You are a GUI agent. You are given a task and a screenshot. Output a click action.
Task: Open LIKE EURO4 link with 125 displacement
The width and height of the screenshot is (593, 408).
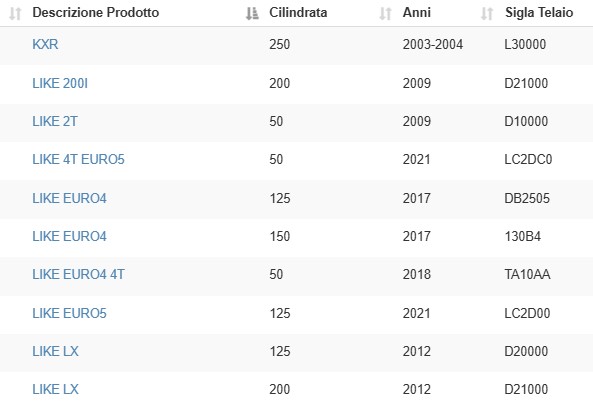(x=70, y=198)
